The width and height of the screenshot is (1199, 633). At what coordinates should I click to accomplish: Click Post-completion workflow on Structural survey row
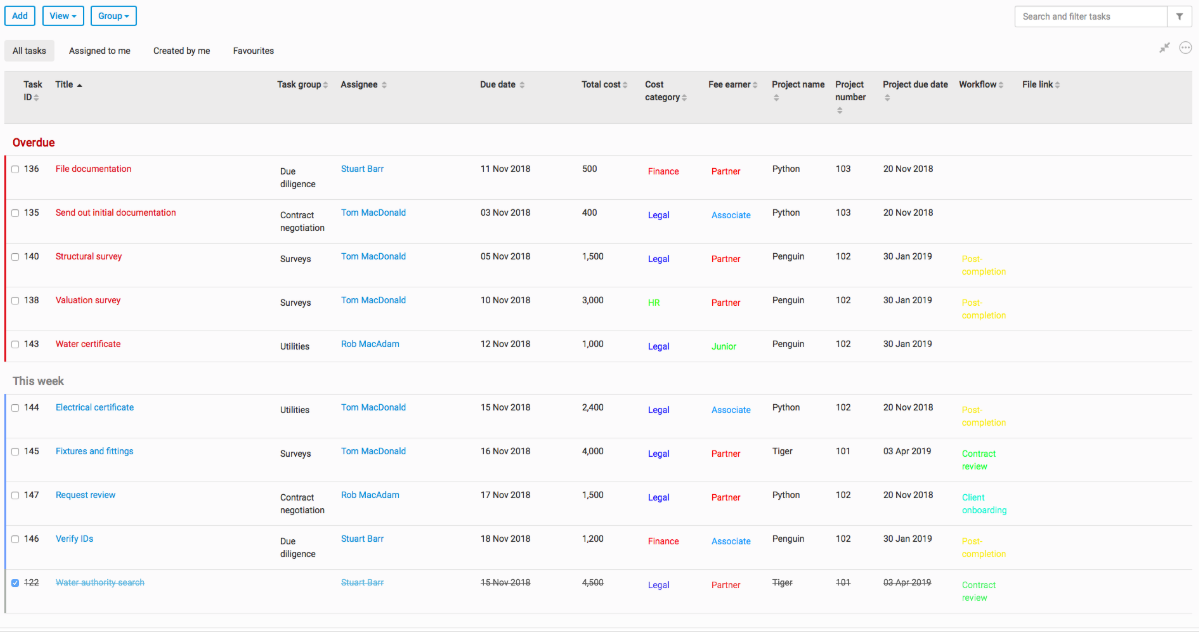tap(983, 265)
